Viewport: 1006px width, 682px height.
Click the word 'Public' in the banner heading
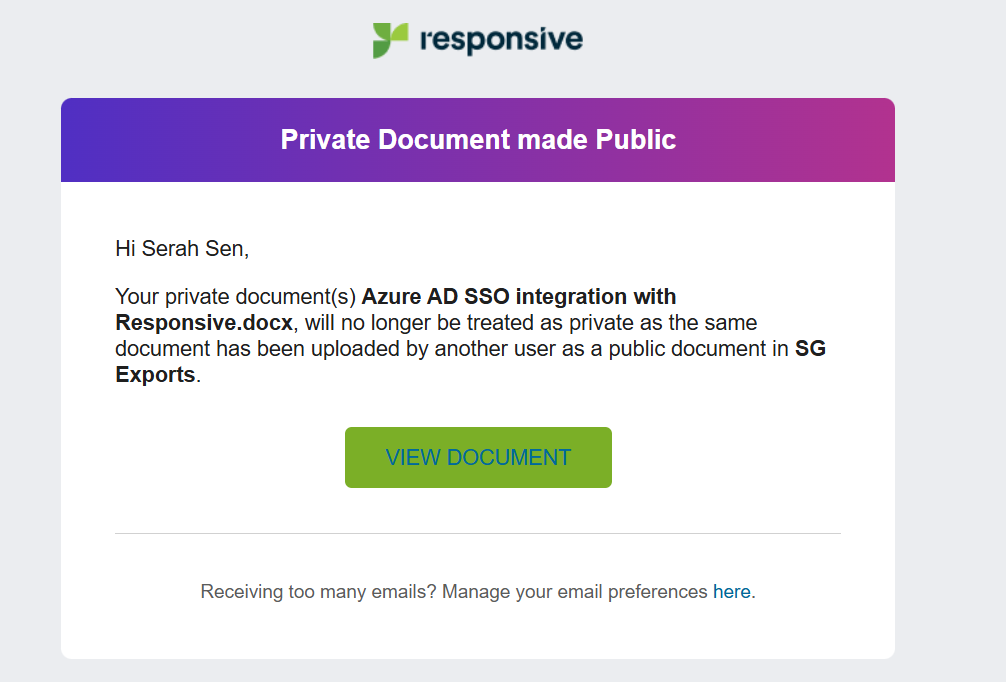[x=636, y=140]
